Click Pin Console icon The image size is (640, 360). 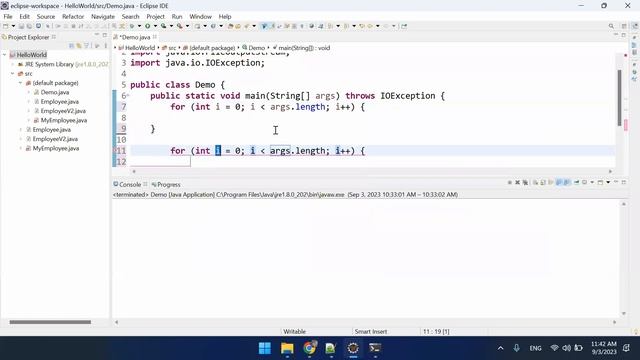[577, 182]
